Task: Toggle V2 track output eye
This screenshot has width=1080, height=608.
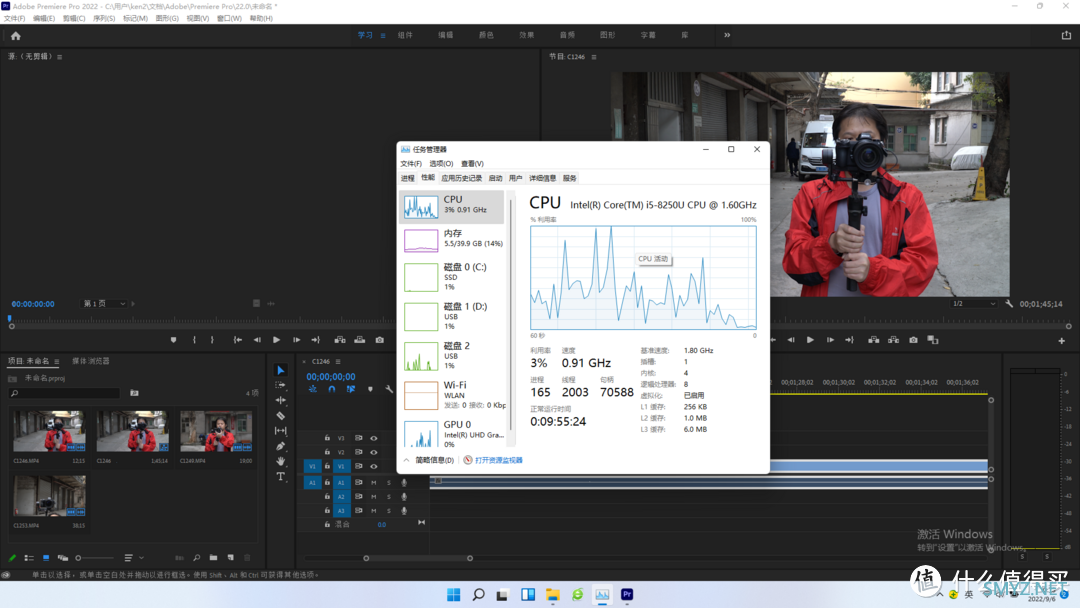Action: point(374,452)
